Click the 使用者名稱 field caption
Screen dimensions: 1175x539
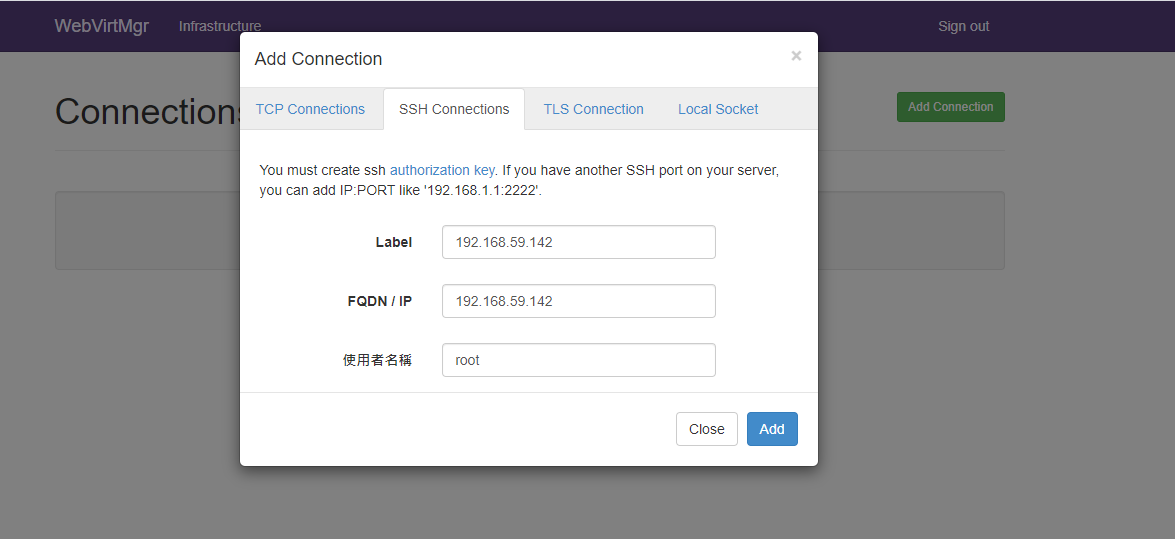378,360
